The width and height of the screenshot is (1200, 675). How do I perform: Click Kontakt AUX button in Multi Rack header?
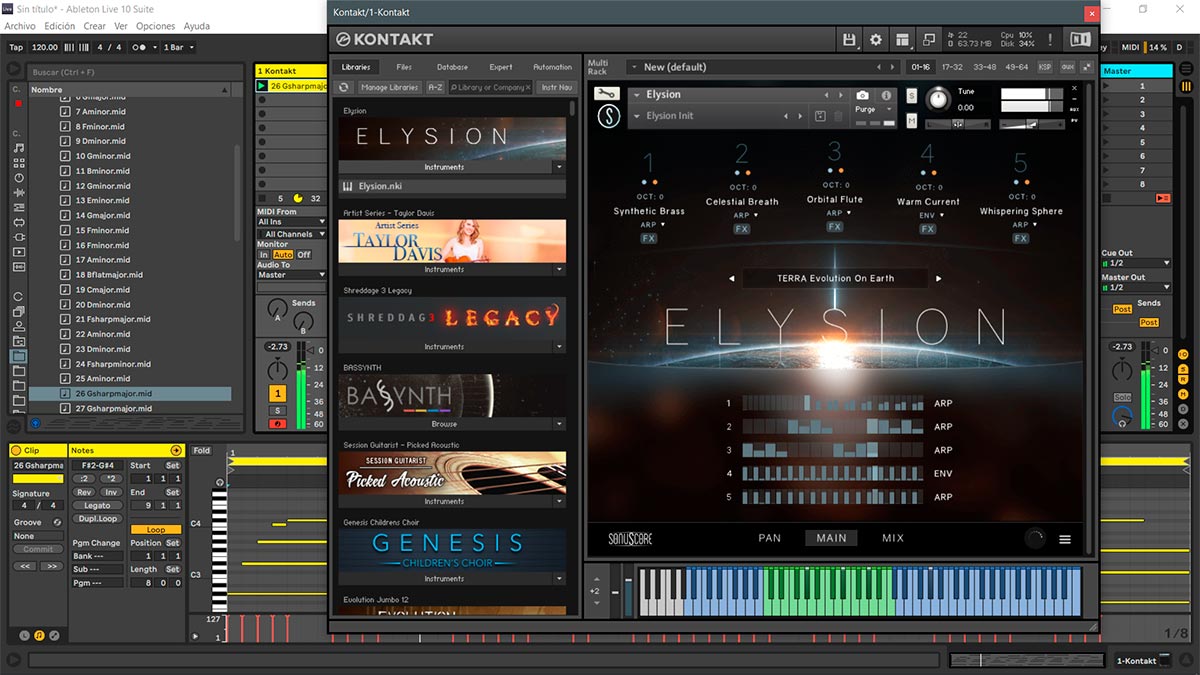pos(1067,67)
